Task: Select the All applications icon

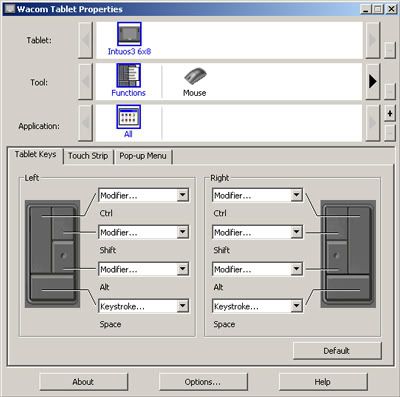Action: pyautogui.click(x=128, y=117)
